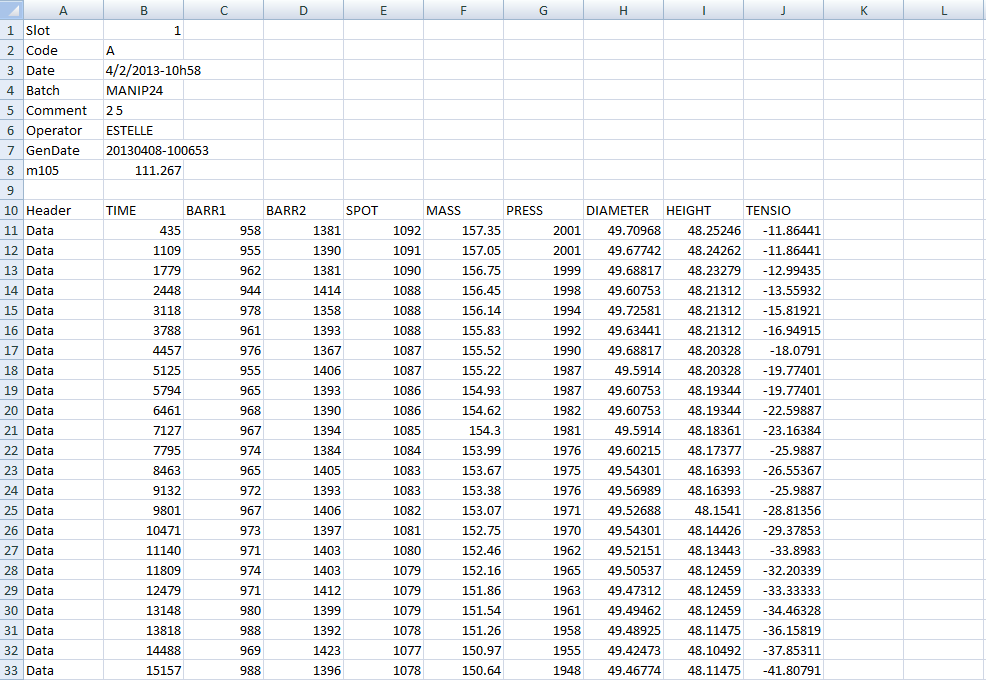Image resolution: width=986 pixels, height=680 pixels.
Task: Select column L header
Action: pyautogui.click(x=944, y=10)
